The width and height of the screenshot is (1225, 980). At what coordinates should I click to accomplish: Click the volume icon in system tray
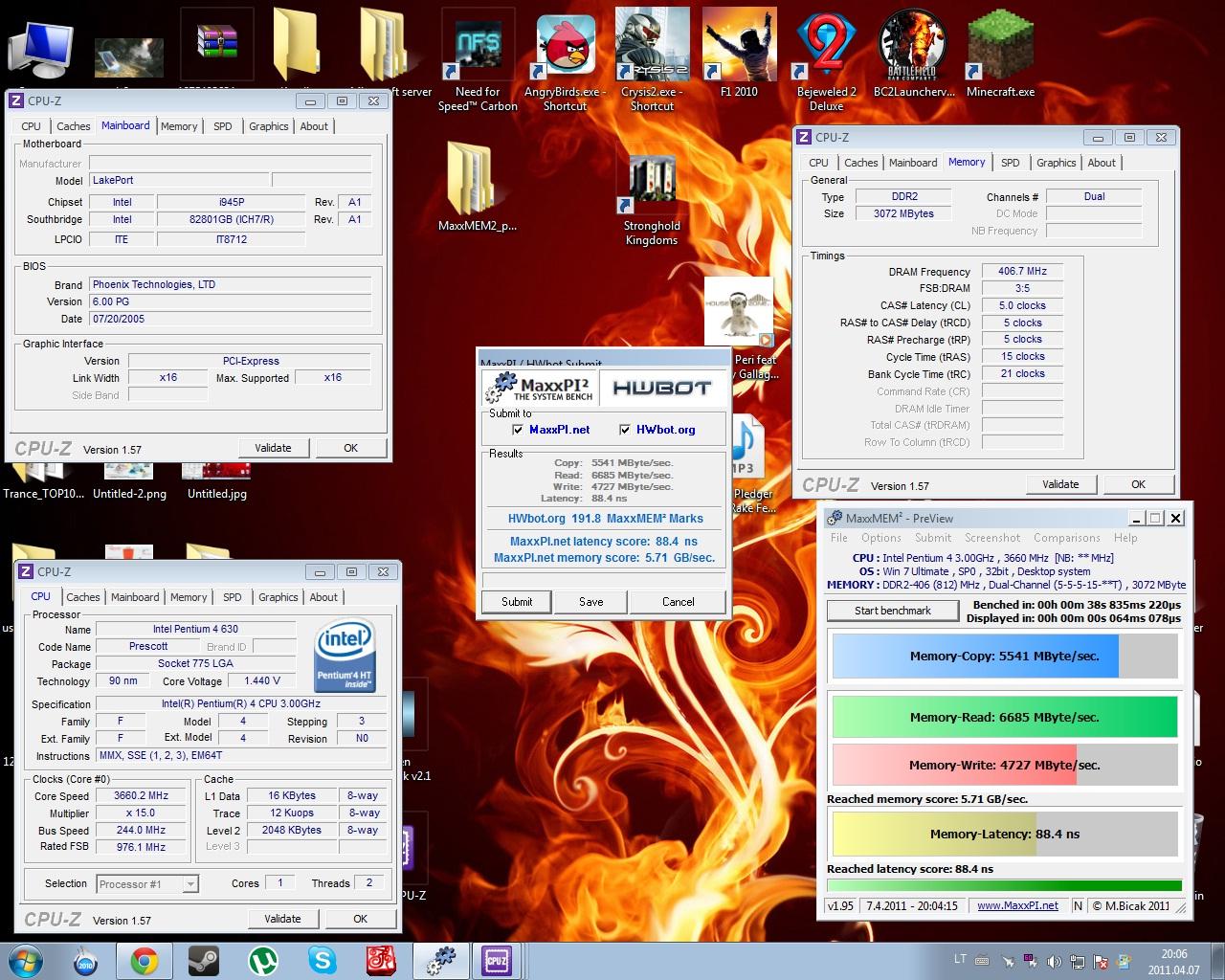pyautogui.click(x=1052, y=961)
